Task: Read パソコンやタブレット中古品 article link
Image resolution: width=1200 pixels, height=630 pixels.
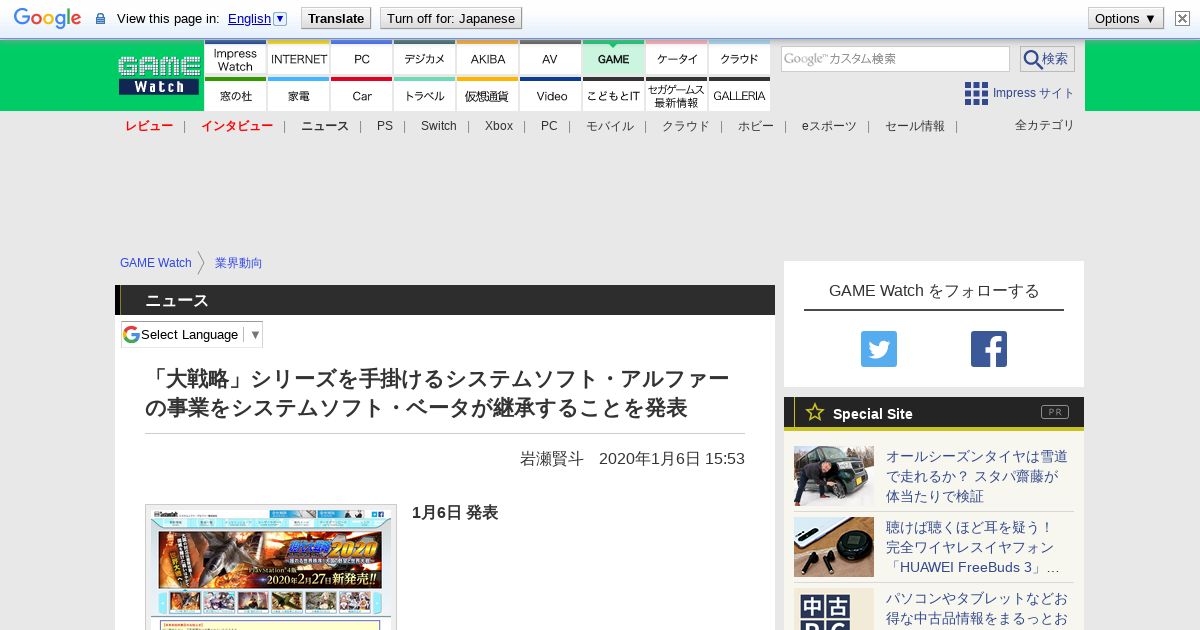Action: pos(977,609)
